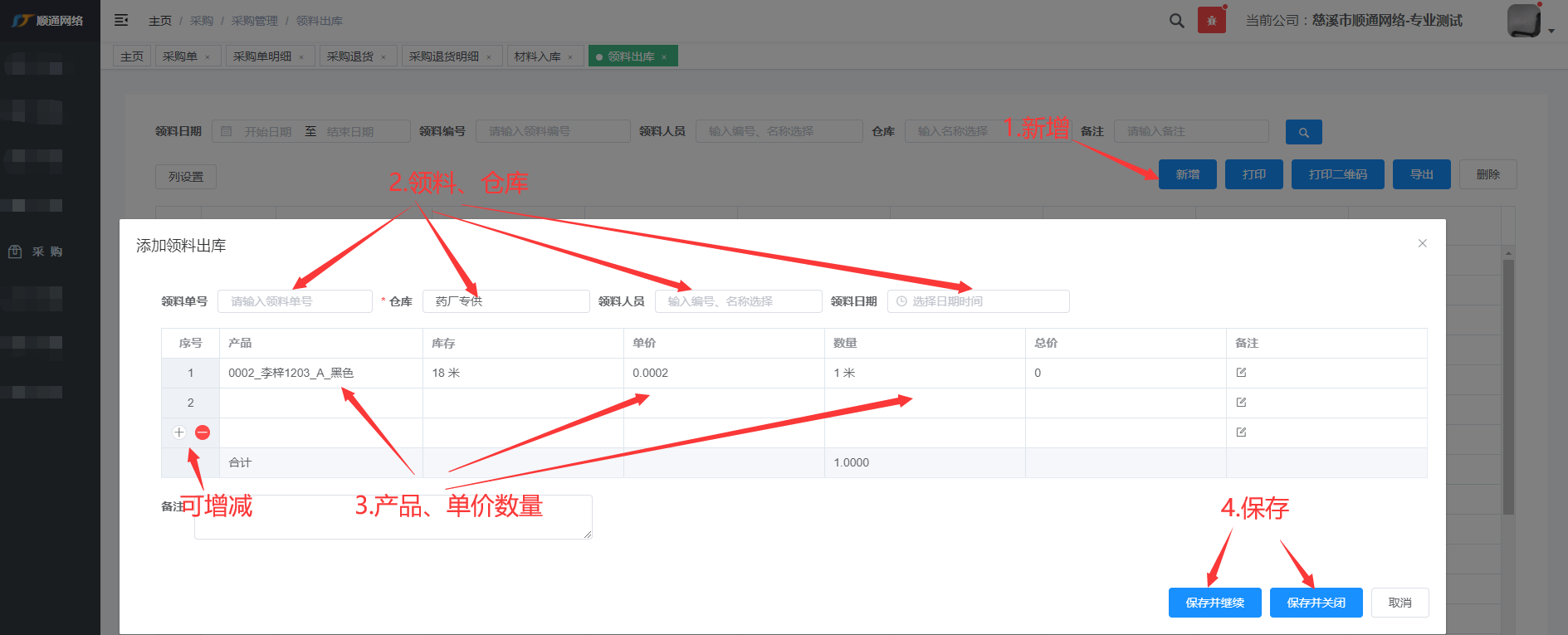Open the red notification icon
This screenshot has width=1568, height=635.
pyautogui.click(x=1211, y=20)
